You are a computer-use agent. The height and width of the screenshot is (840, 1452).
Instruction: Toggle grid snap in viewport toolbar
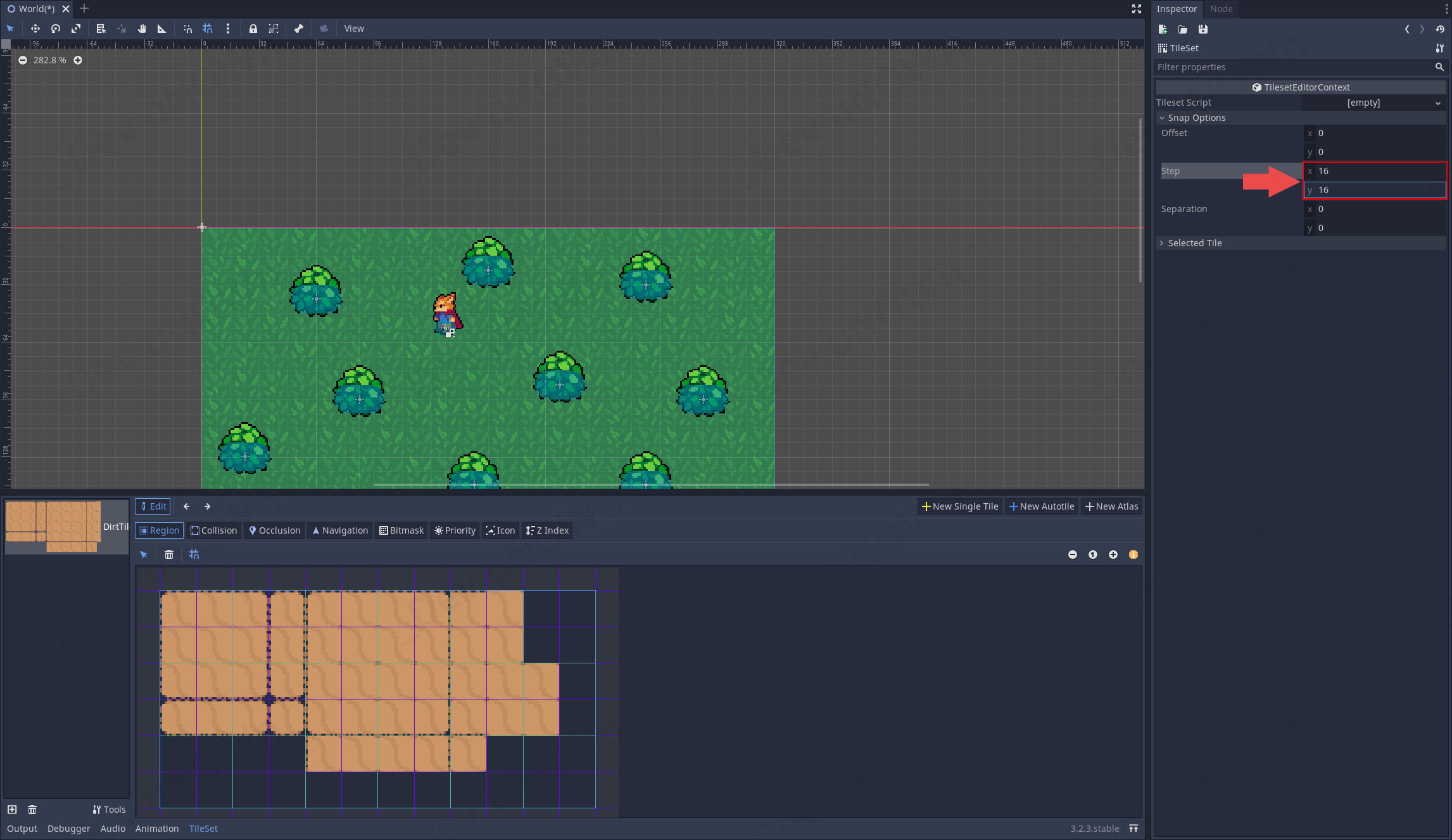(208, 28)
